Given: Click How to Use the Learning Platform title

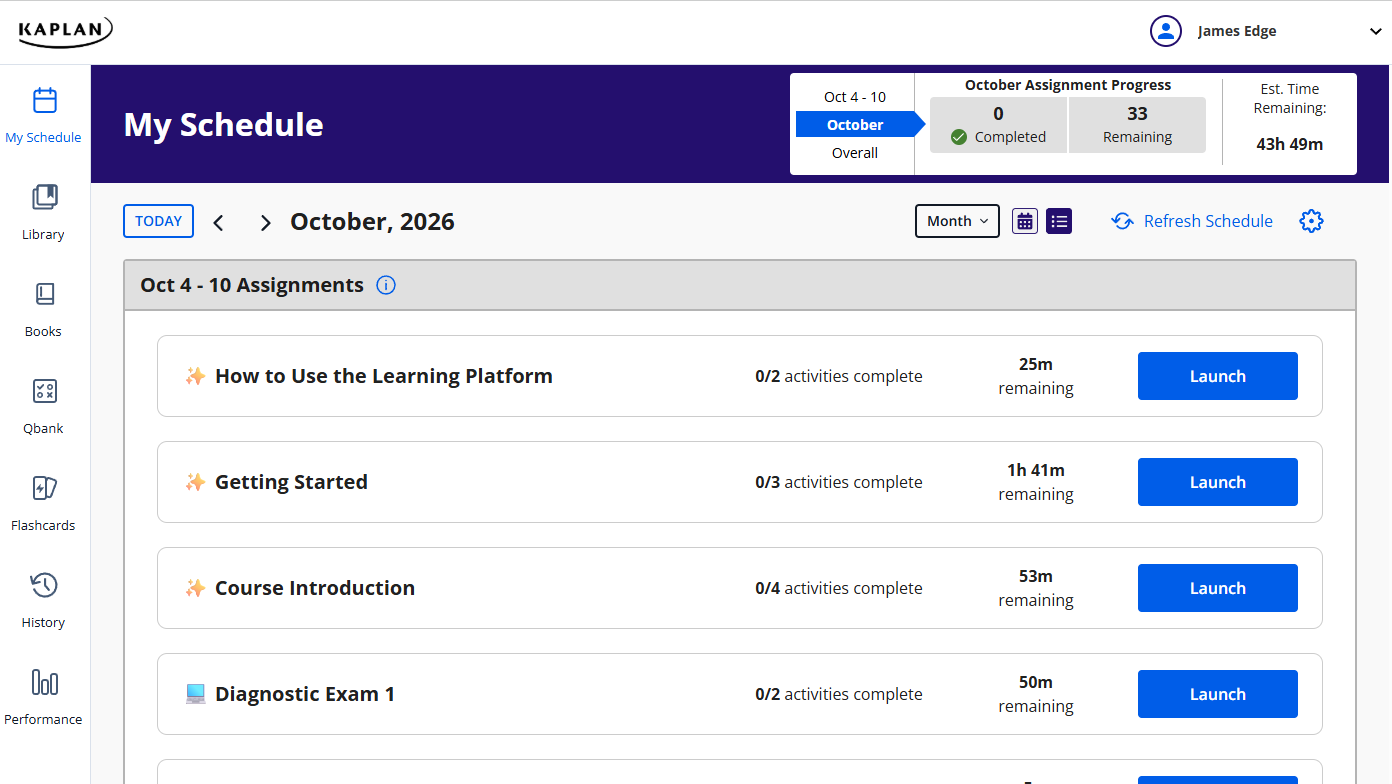Looking at the screenshot, I should 384,376.
